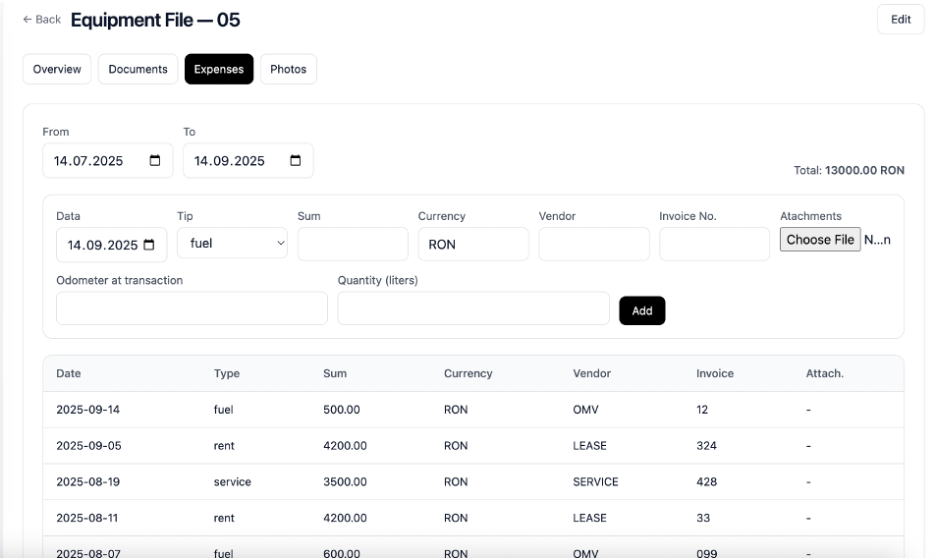Click the Choose File attachment button
Screen dimensions: 936x558
click(820, 240)
